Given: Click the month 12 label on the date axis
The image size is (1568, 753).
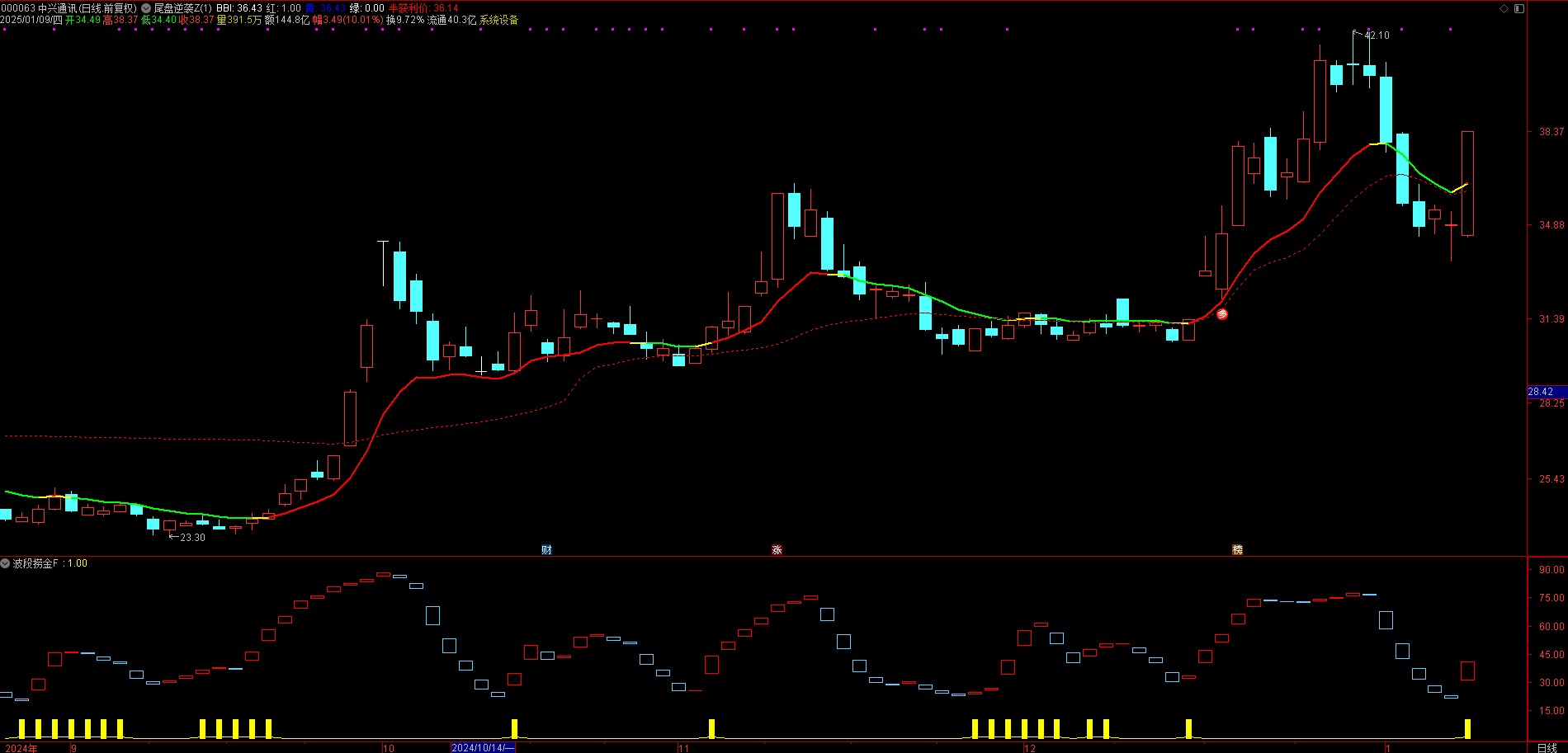Looking at the screenshot, I should click(x=1030, y=748).
